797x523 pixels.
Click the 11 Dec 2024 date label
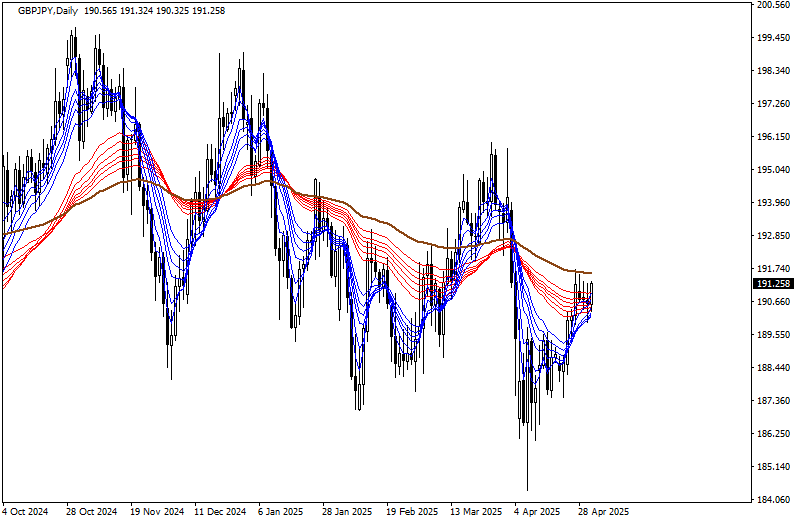click(x=220, y=512)
